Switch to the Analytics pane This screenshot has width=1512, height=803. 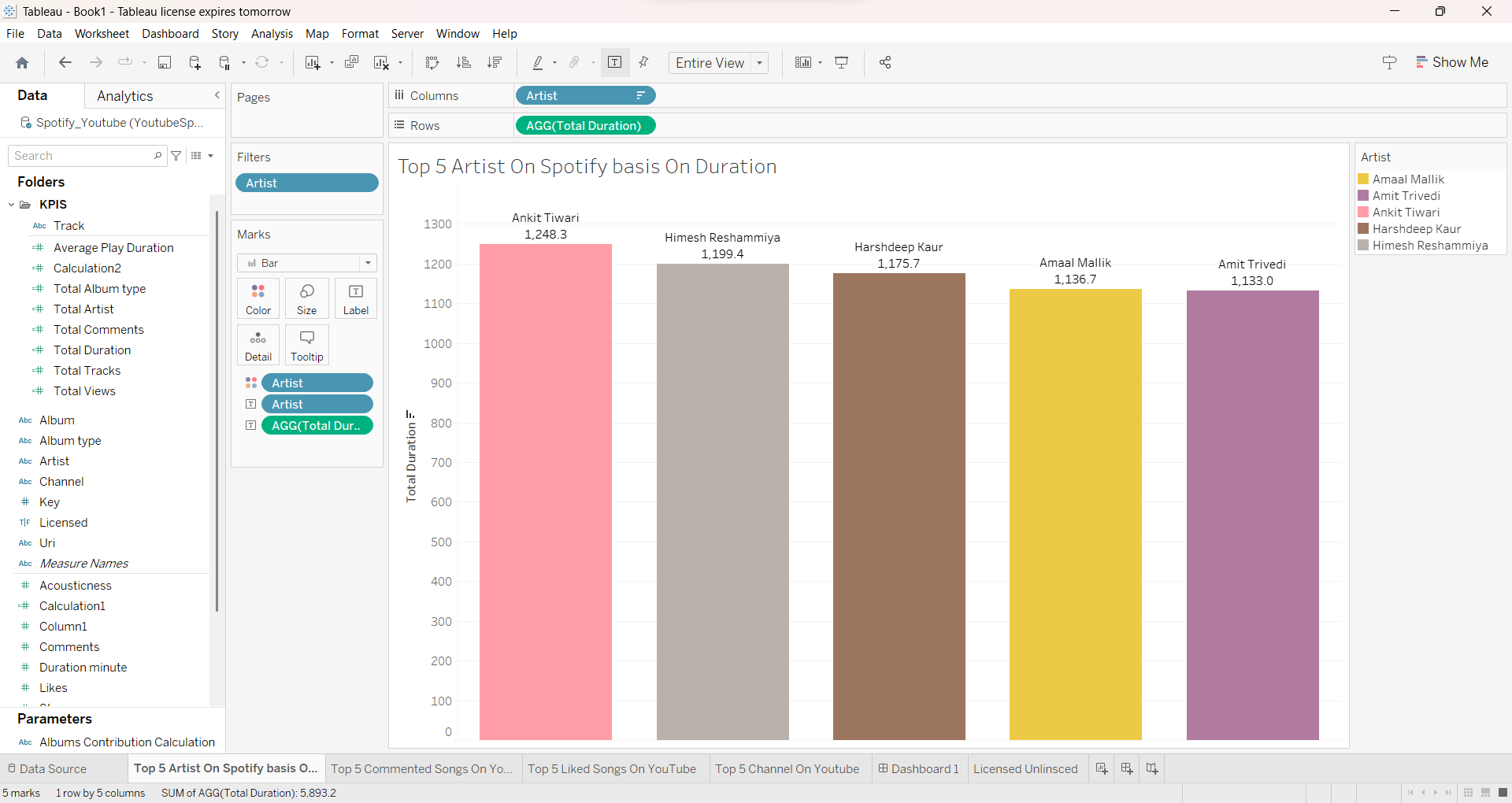coord(124,95)
